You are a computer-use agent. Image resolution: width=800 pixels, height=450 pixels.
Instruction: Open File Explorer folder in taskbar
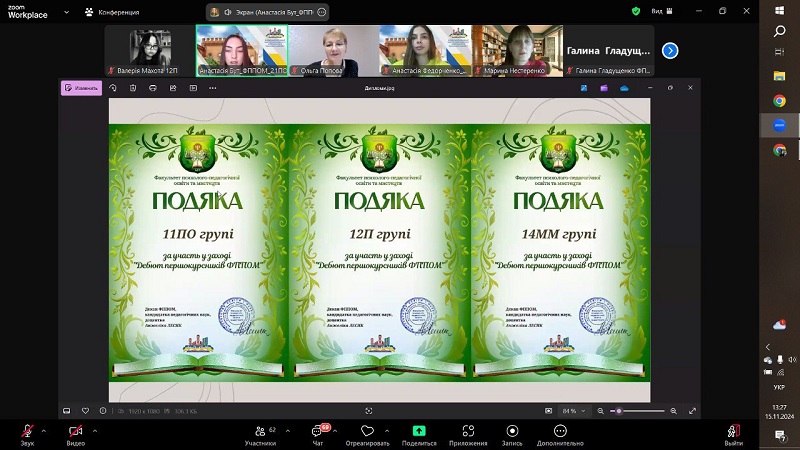pos(780,76)
